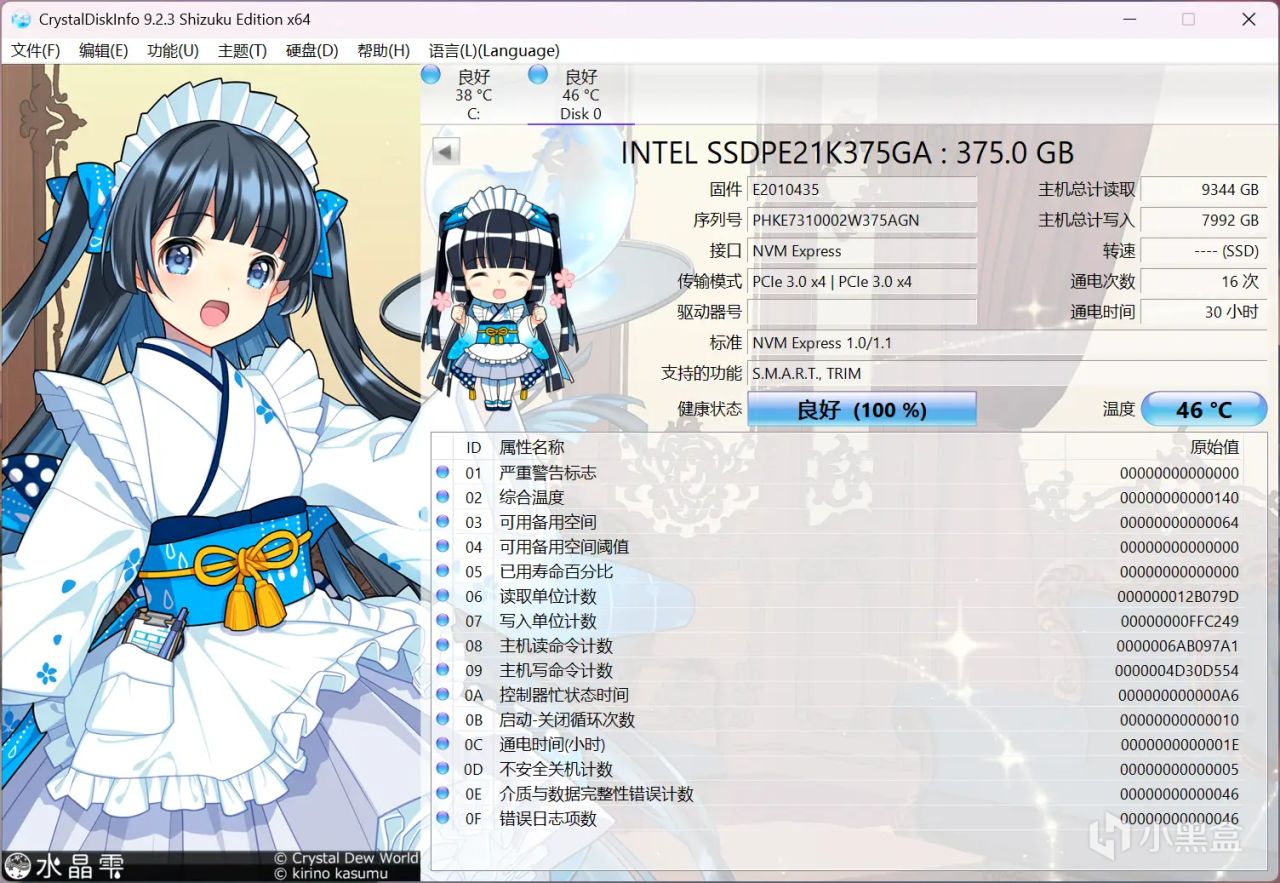Select the 通电时间(小时) raw value 0000000000001E
1280x883 pixels.
point(1179,744)
